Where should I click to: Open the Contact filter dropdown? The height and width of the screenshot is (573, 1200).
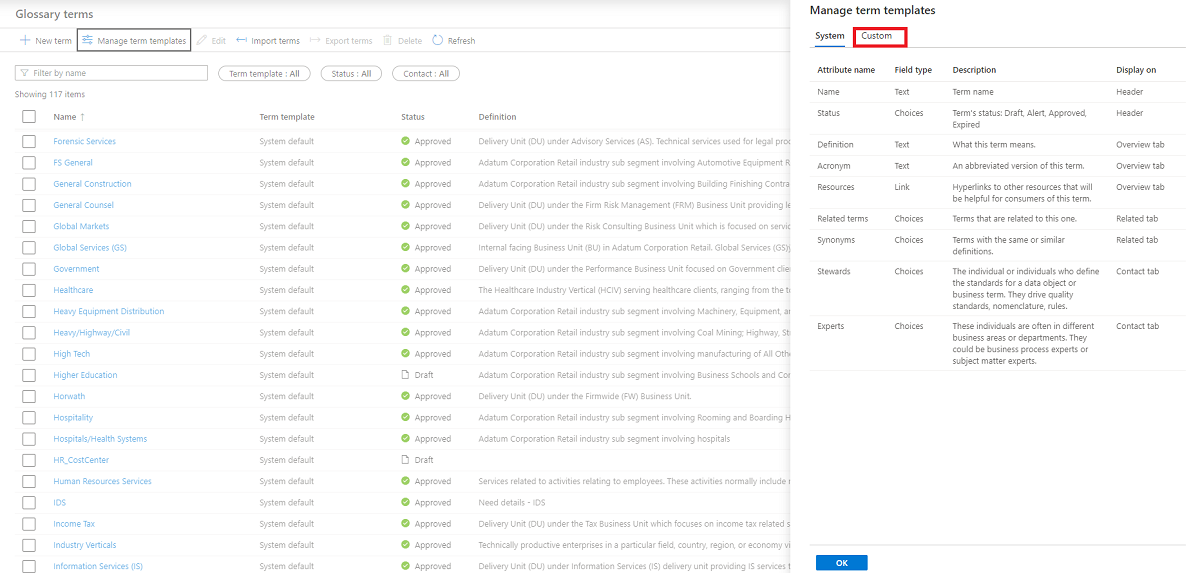pos(426,74)
